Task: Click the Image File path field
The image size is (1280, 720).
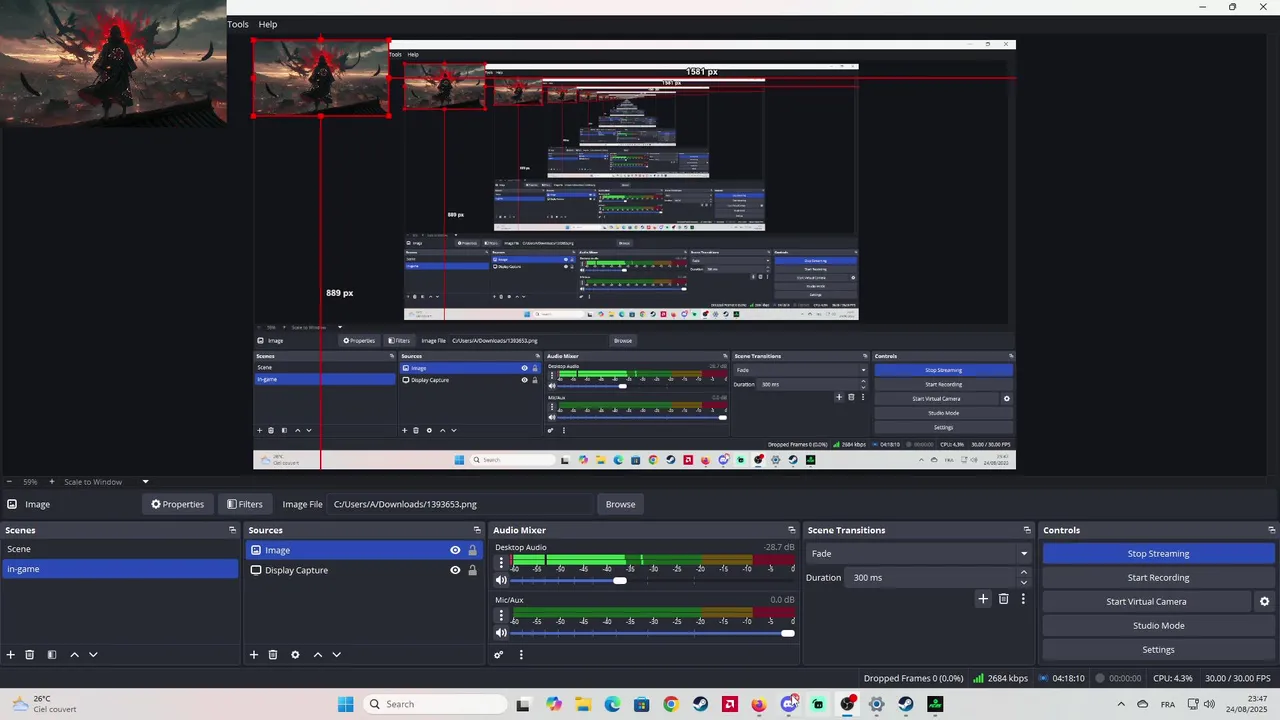Action: point(460,504)
